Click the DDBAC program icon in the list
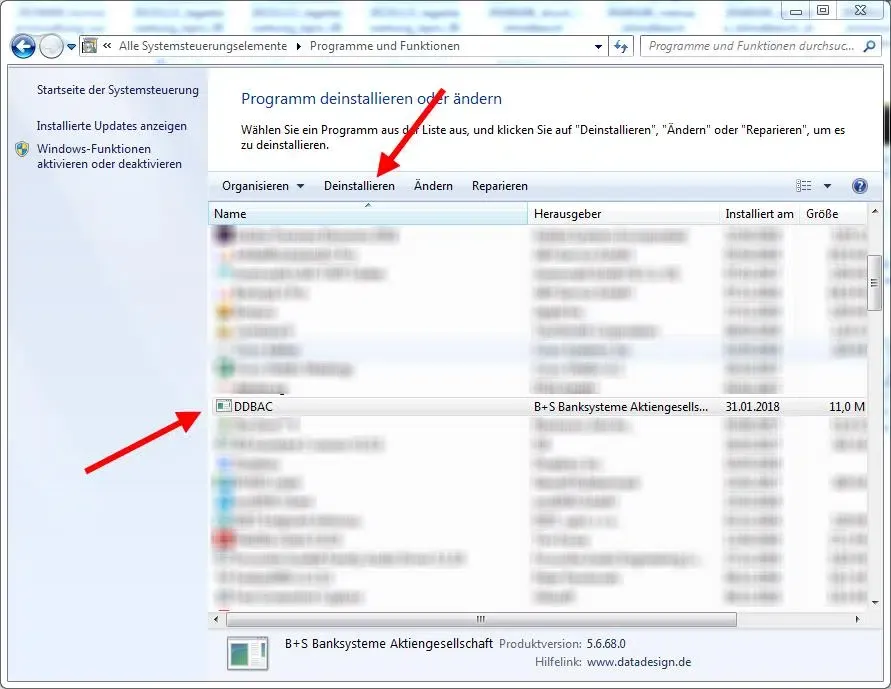Viewport: 891px width, 689px height. pos(222,406)
